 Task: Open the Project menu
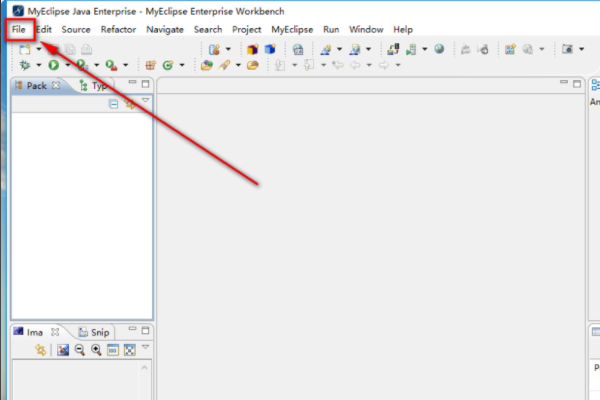click(x=246, y=29)
